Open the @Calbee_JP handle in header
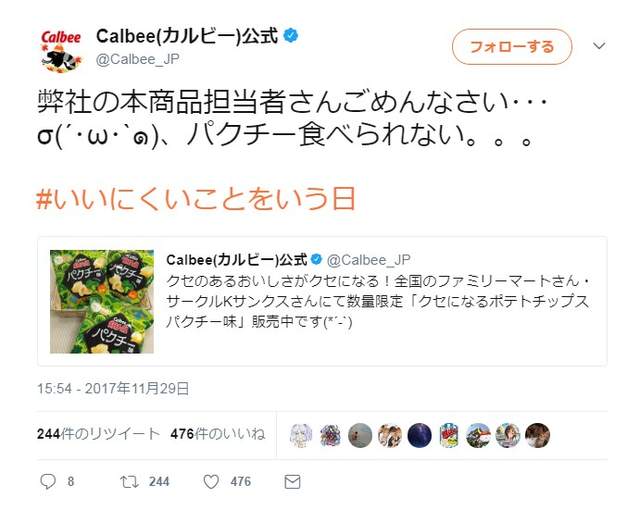The width and height of the screenshot is (640, 510). click(138, 59)
